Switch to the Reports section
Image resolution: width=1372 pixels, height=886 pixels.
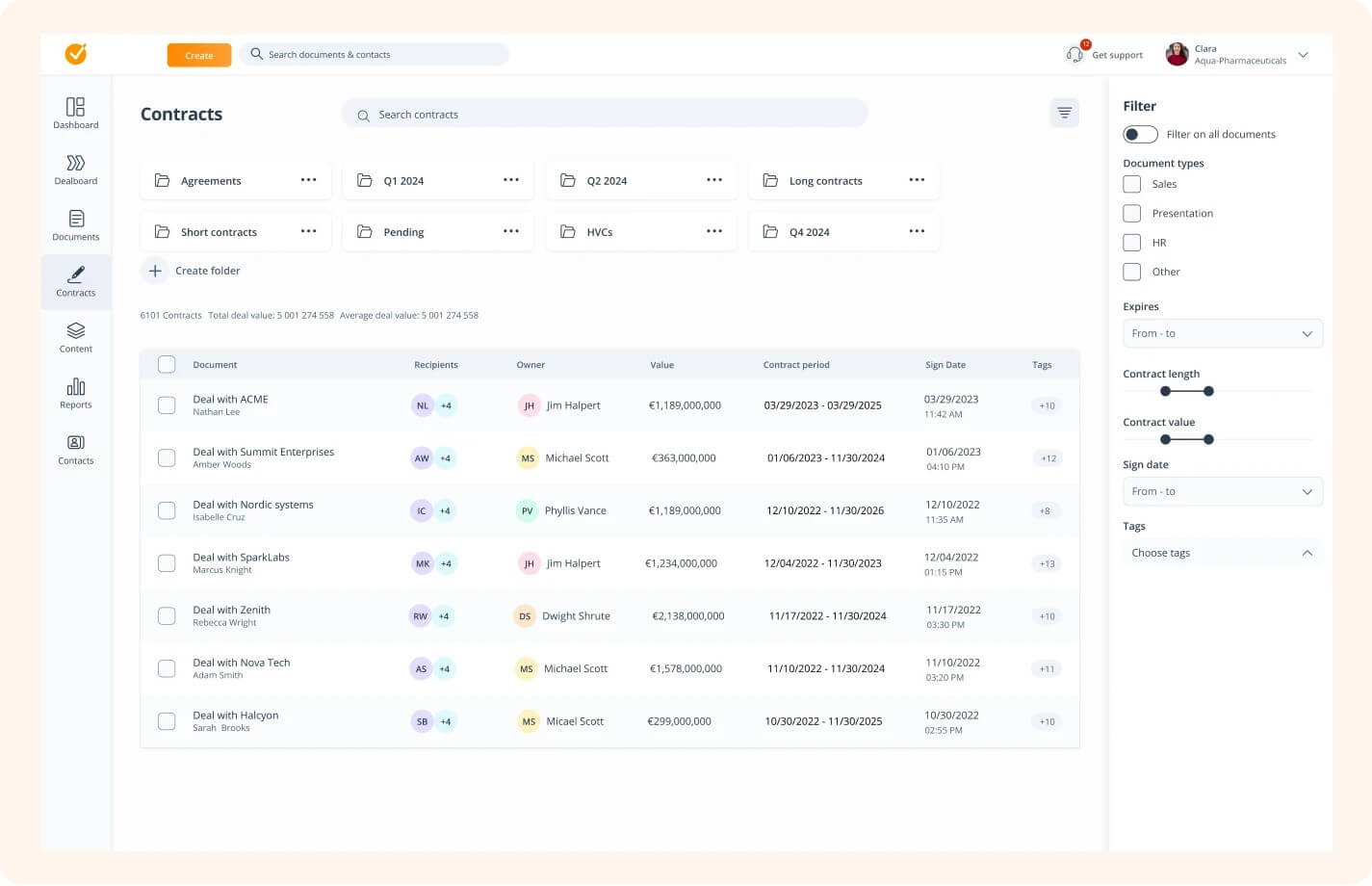tap(75, 392)
